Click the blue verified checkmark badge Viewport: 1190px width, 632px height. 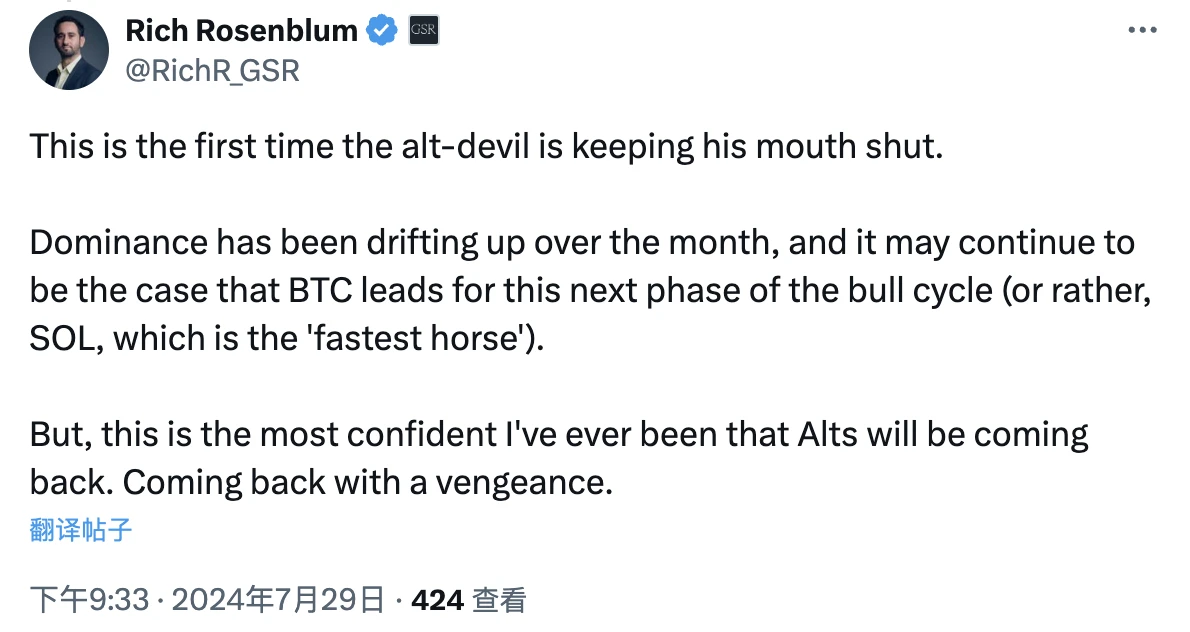pyautogui.click(x=381, y=32)
